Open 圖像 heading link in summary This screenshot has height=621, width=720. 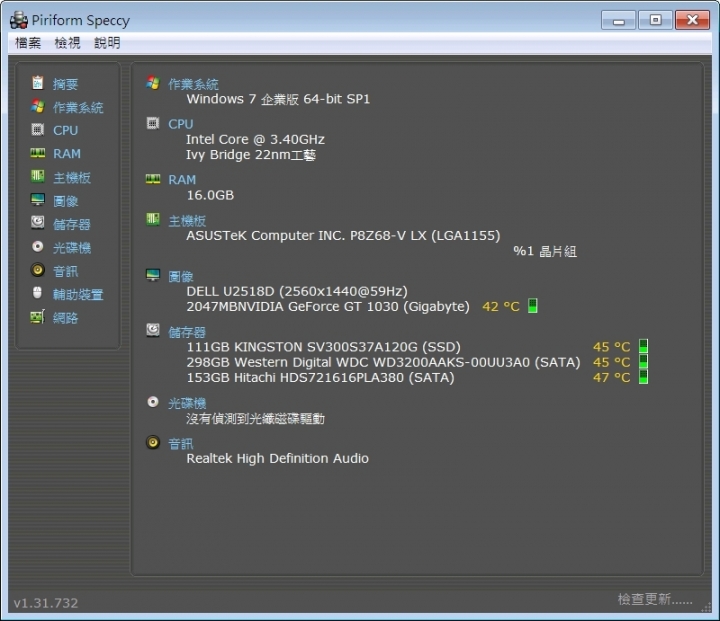point(180,277)
